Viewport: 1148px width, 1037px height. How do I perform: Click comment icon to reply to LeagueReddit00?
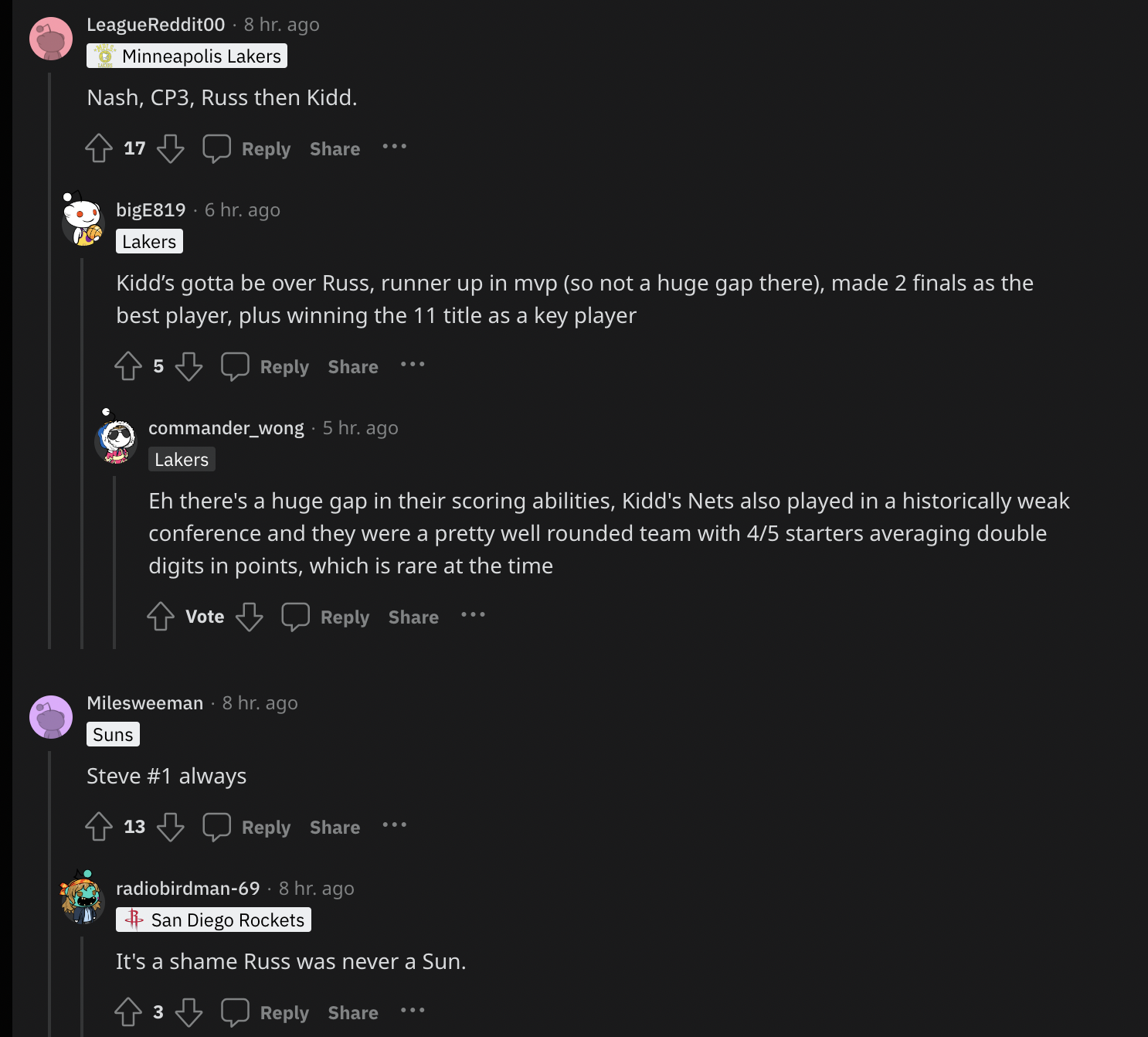click(217, 148)
